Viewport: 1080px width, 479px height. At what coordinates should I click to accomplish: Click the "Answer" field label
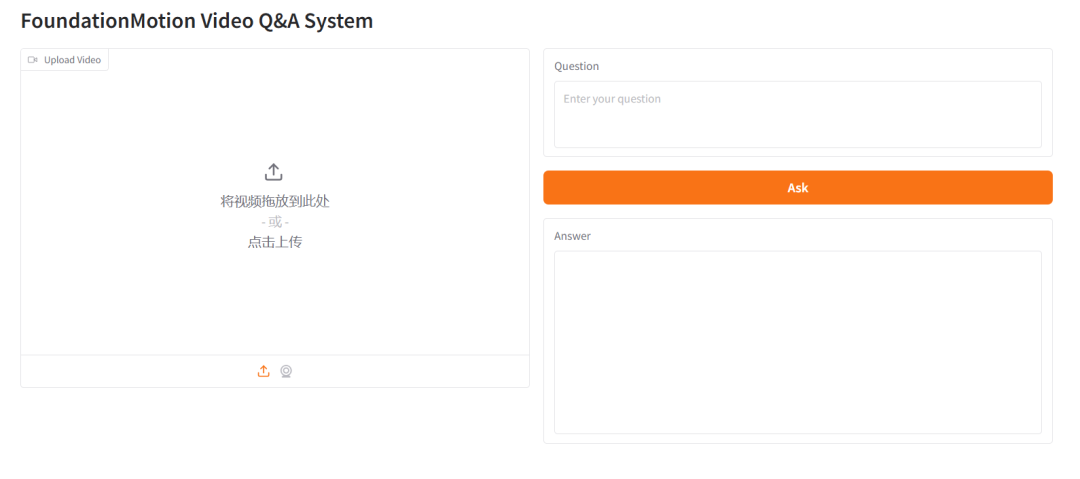click(x=572, y=236)
